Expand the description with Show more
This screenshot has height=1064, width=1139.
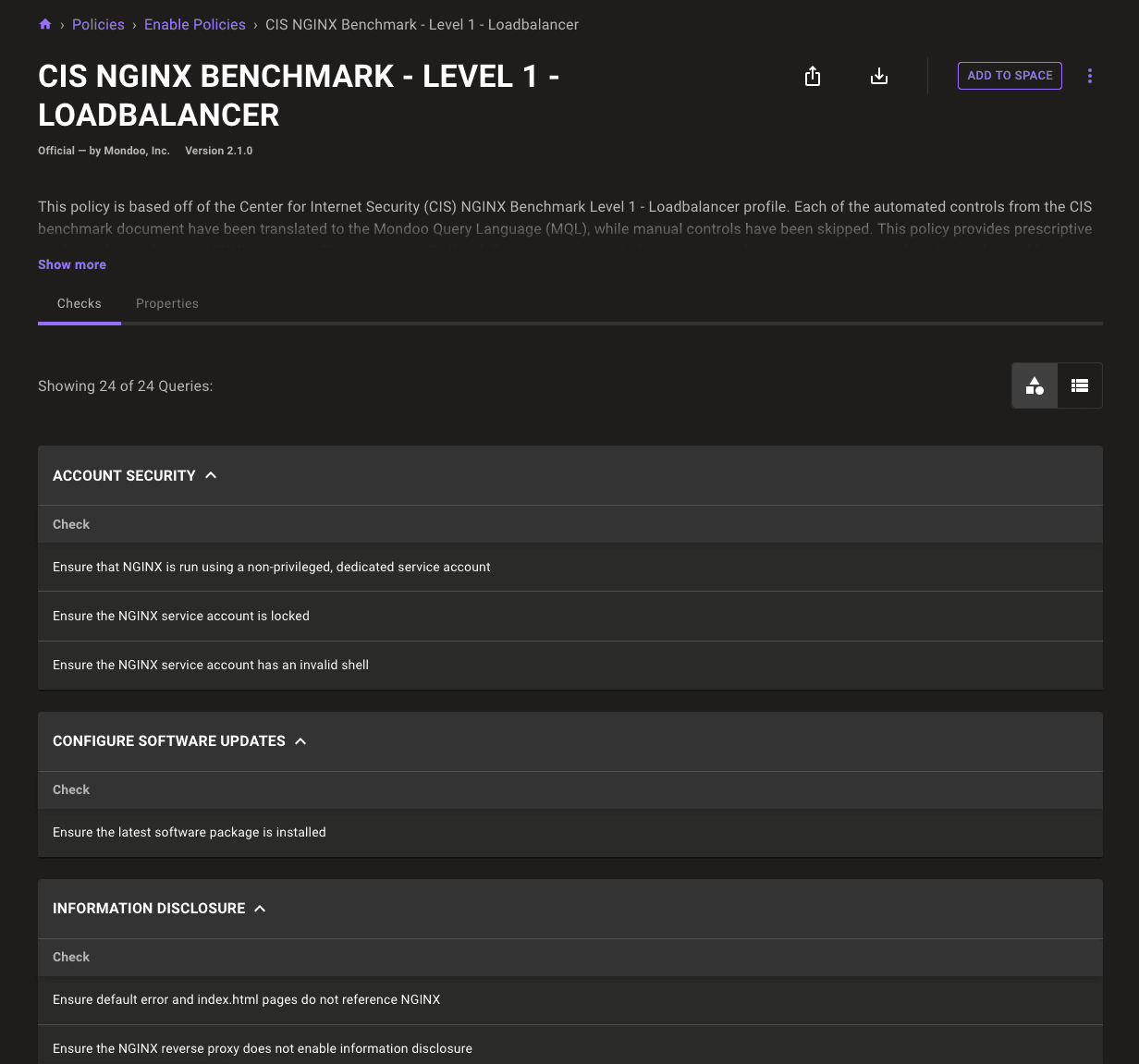click(71, 264)
